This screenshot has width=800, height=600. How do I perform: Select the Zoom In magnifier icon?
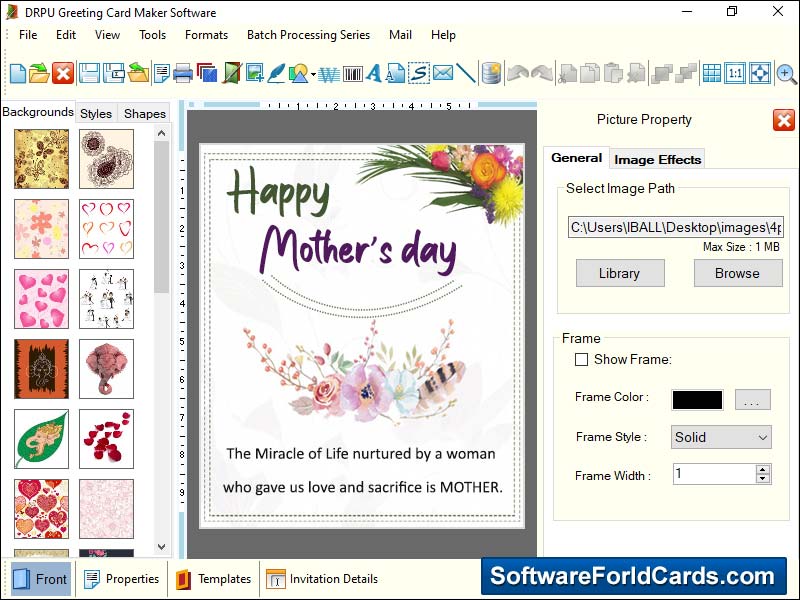coord(786,73)
